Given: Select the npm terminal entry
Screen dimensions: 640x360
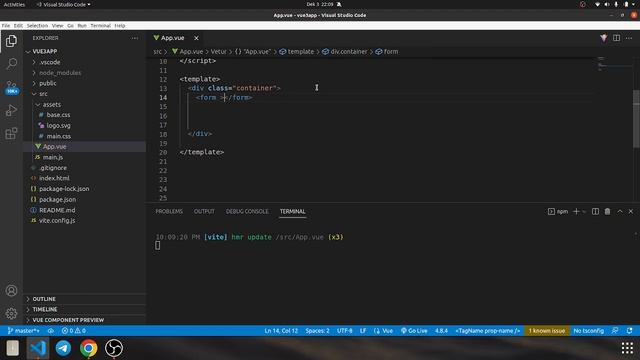Looking at the screenshot, I should (558, 211).
